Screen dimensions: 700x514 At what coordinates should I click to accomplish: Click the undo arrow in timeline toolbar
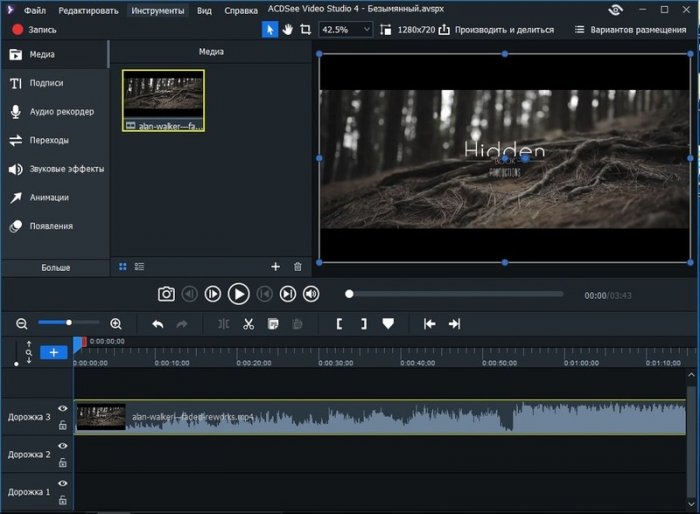(157, 324)
